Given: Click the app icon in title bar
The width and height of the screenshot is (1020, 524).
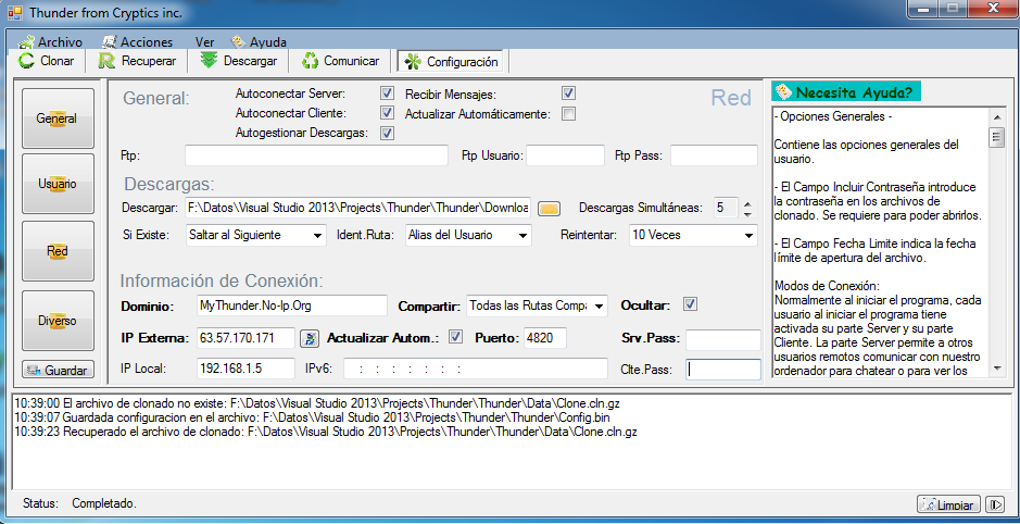Looking at the screenshot, I should 15,13.
